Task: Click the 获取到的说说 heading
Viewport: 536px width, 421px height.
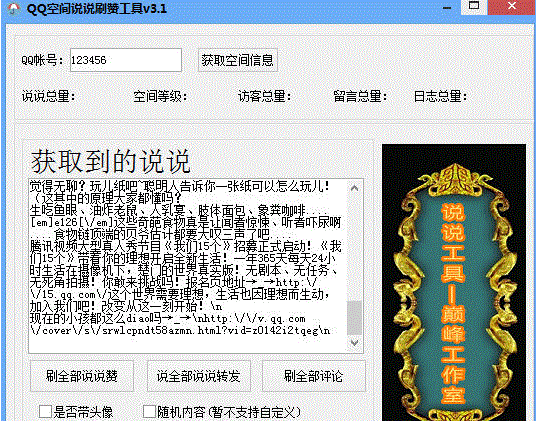Action: (110, 161)
